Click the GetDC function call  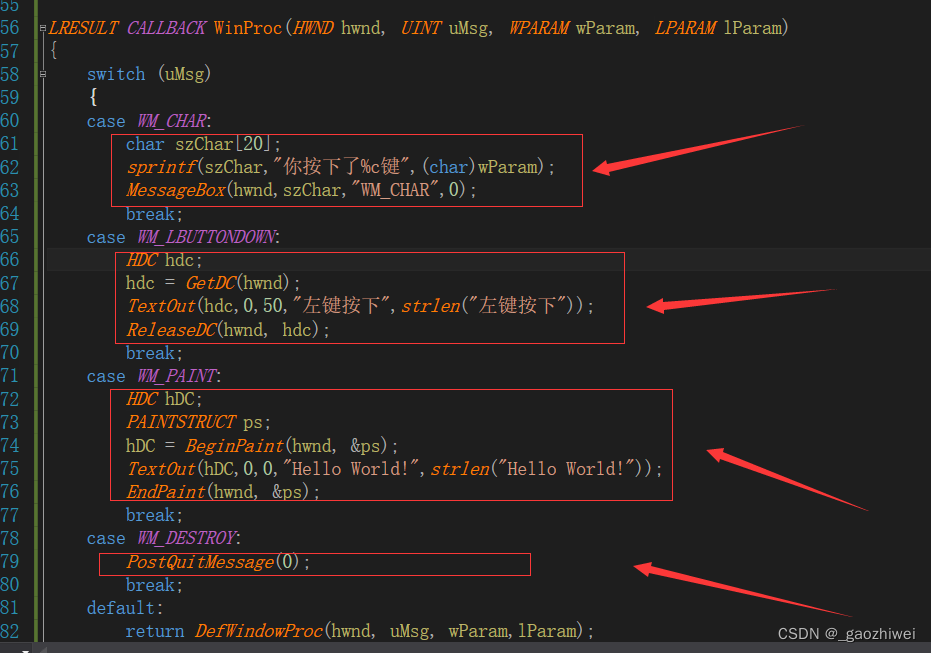click(210, 282)
